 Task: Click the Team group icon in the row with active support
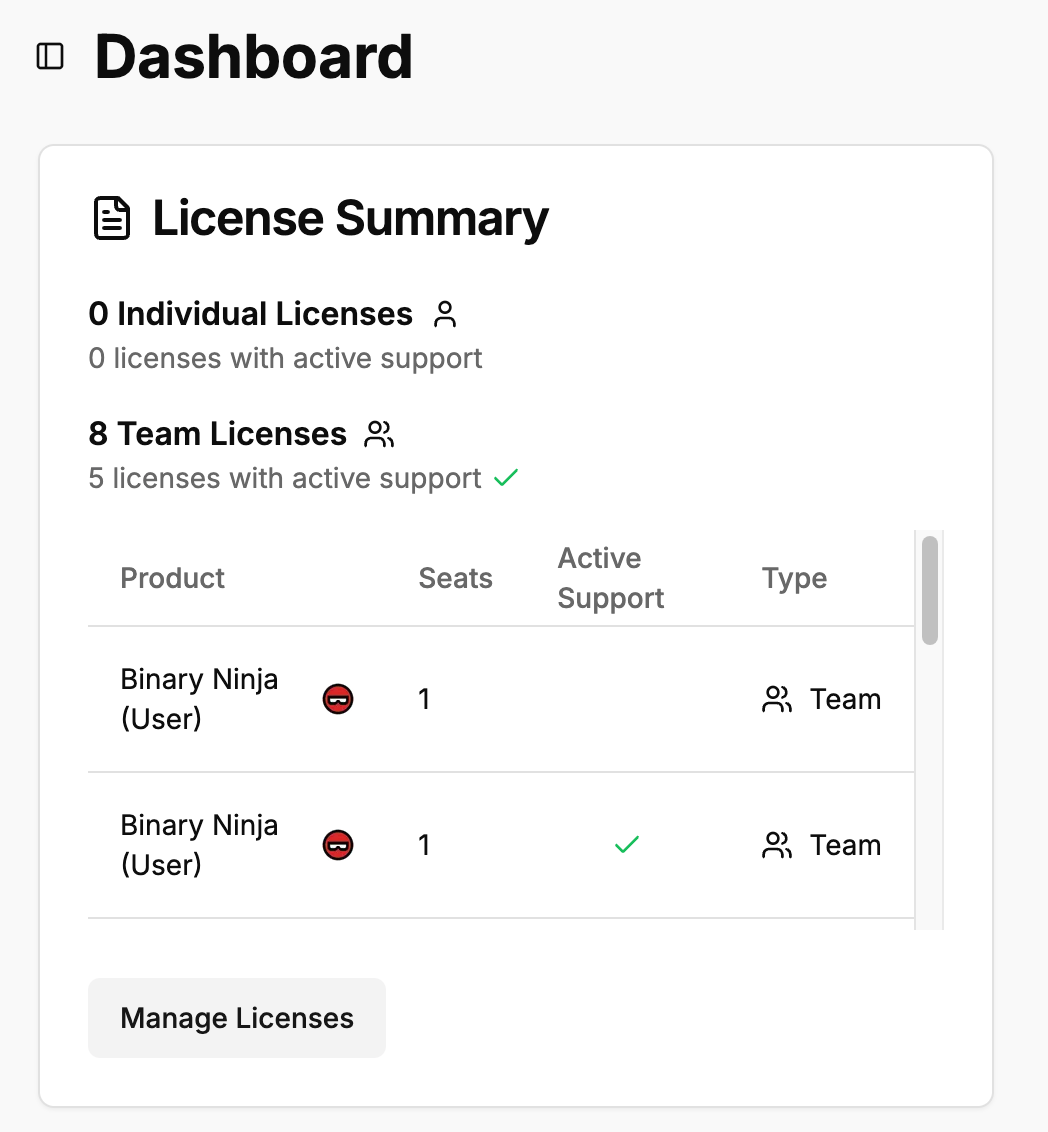[777, 845]
